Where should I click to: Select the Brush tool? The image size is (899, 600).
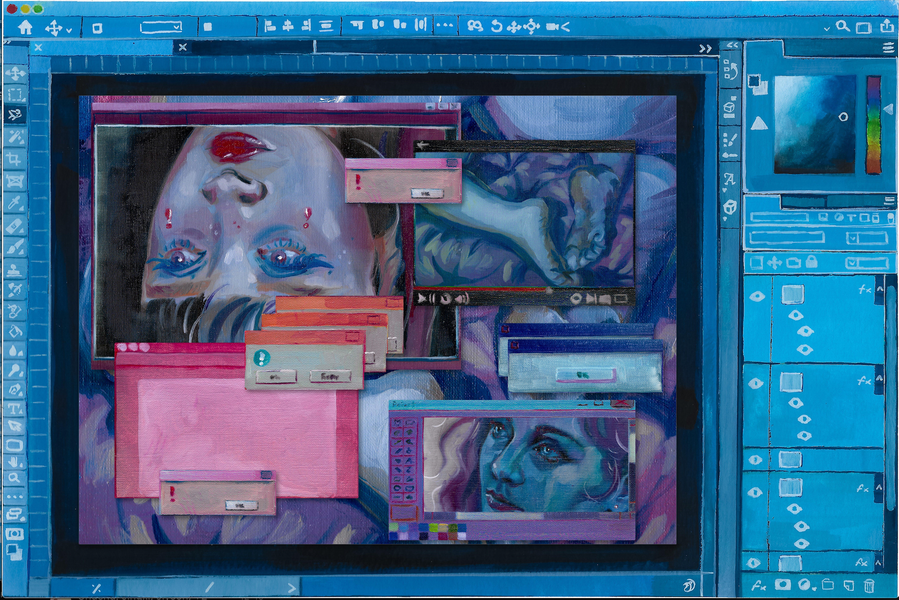point(15,247)
